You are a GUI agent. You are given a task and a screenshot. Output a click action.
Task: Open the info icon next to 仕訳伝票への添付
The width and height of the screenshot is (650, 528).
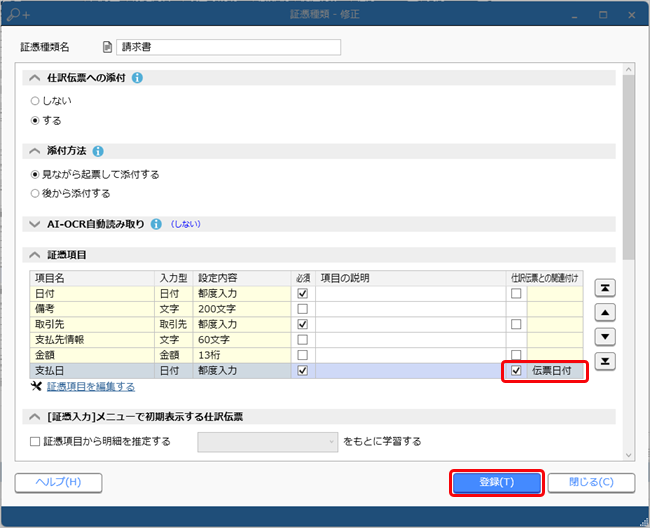coord(137,78)
